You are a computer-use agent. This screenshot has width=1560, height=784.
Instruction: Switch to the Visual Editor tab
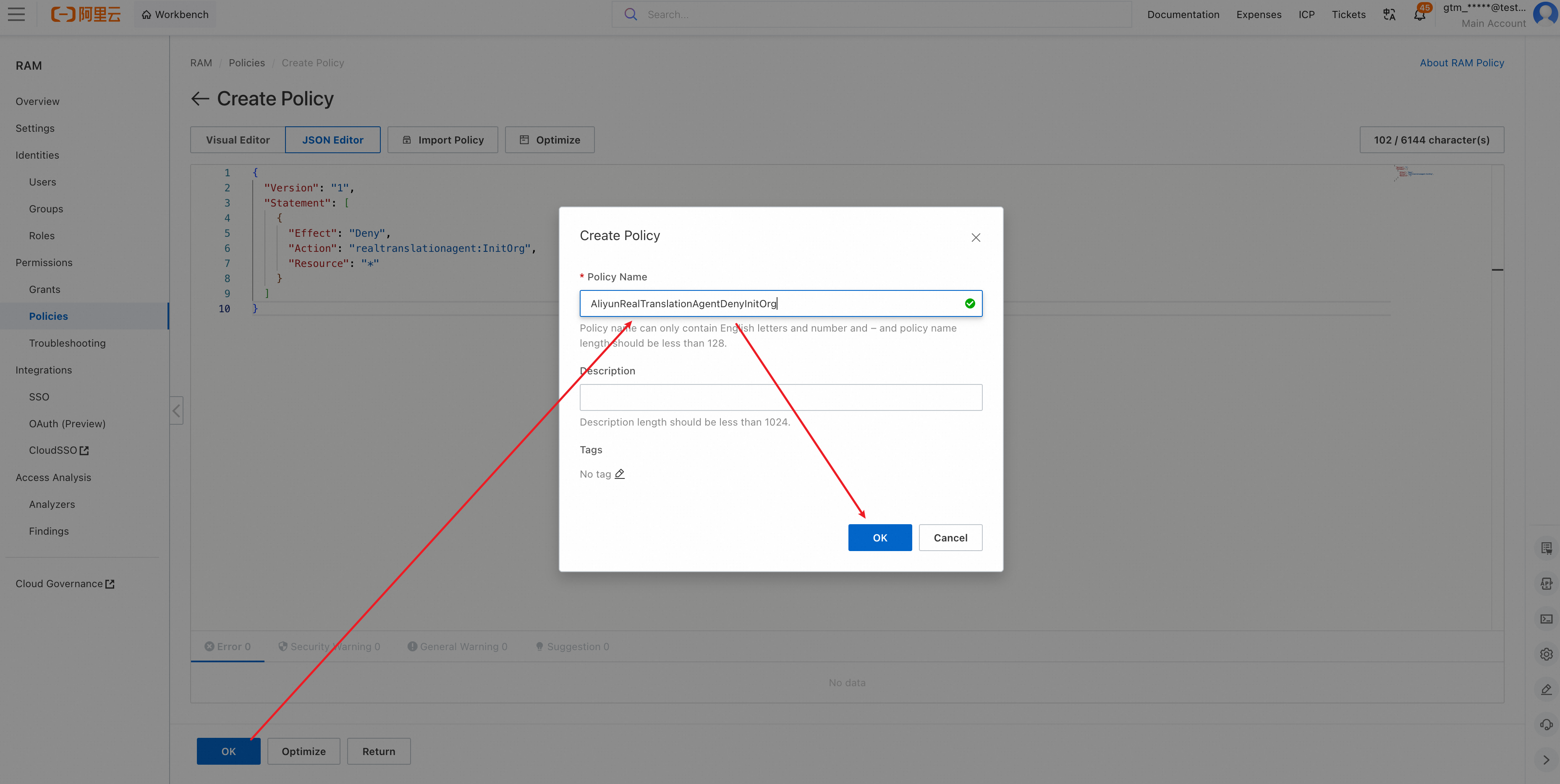237,140
